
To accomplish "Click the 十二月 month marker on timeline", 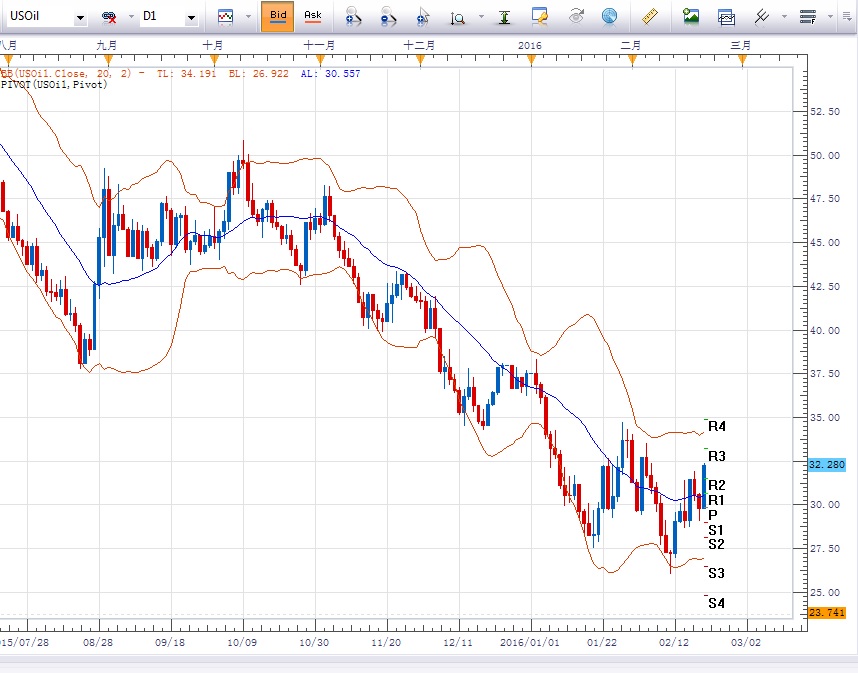I will click(x=419, y=45).
